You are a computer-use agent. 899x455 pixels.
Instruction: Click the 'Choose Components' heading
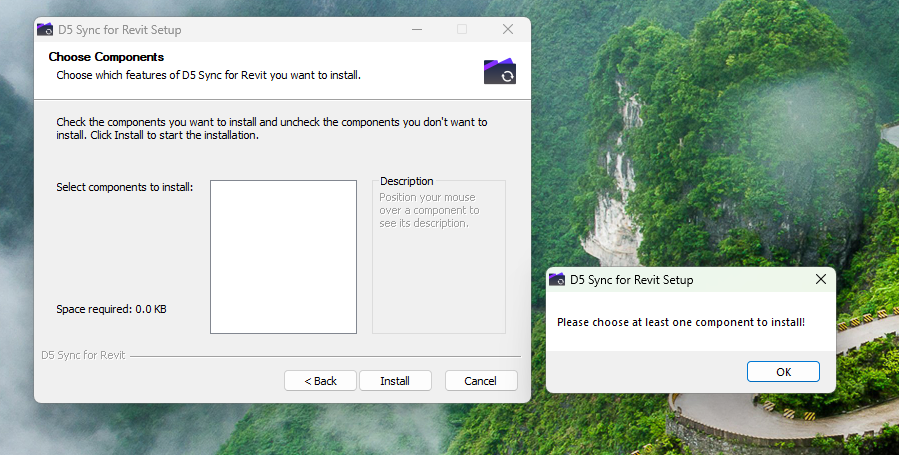[x=106, y=57]
